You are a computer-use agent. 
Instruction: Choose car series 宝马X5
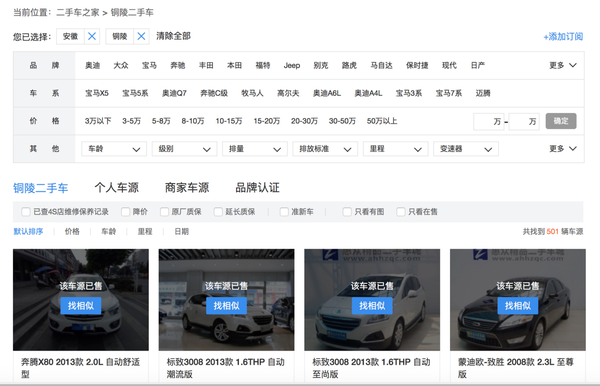tap(97, 93)
